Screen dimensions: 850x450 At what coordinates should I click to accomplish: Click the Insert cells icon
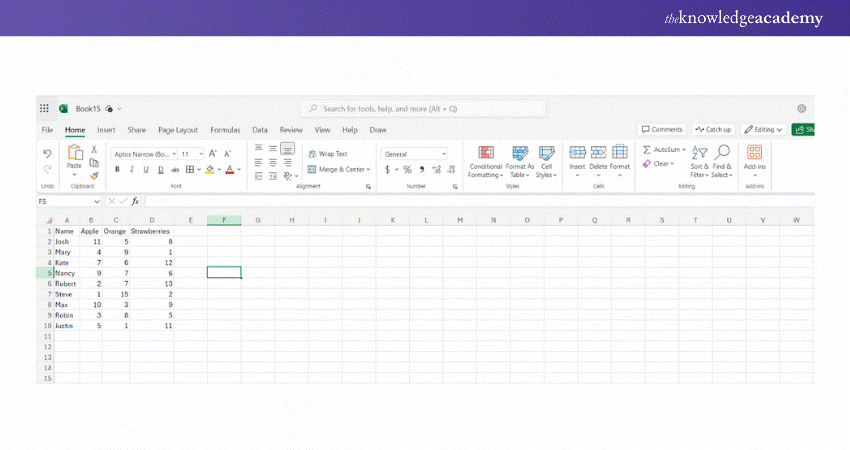pos(577,153)
